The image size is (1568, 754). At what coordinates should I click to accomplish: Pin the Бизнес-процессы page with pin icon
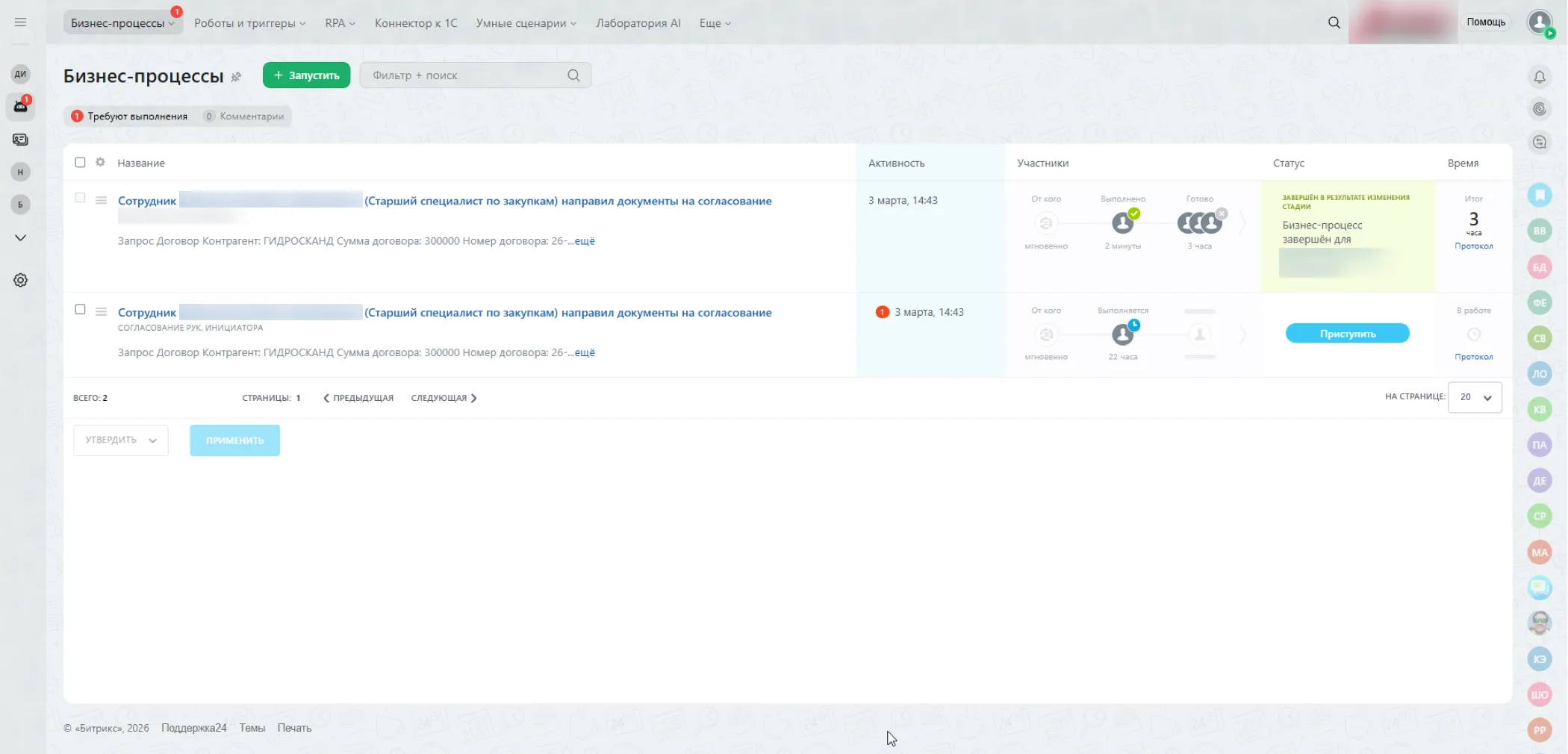coord(236,77)
